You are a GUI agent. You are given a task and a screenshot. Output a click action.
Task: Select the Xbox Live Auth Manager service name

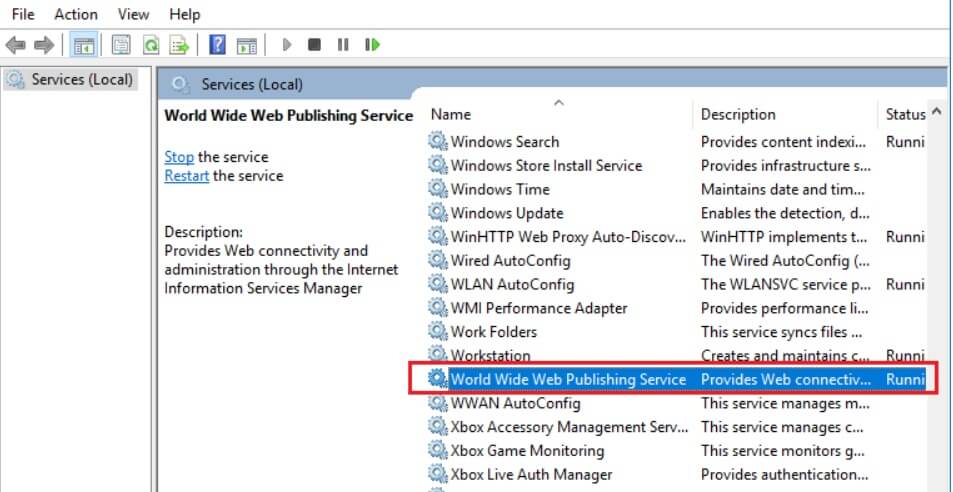pyautogui.click(x=531, y=474)
